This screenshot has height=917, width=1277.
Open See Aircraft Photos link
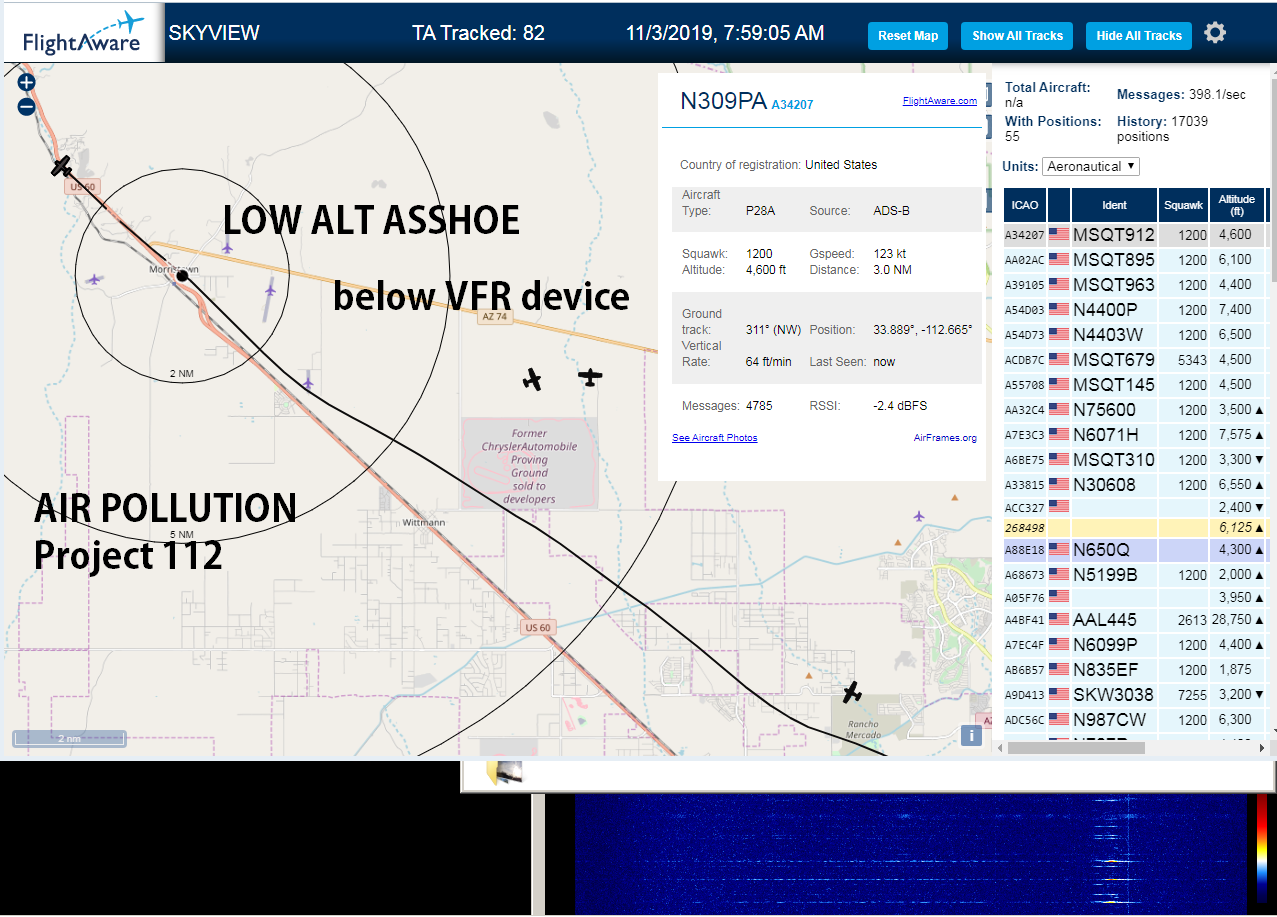(715, 438)
